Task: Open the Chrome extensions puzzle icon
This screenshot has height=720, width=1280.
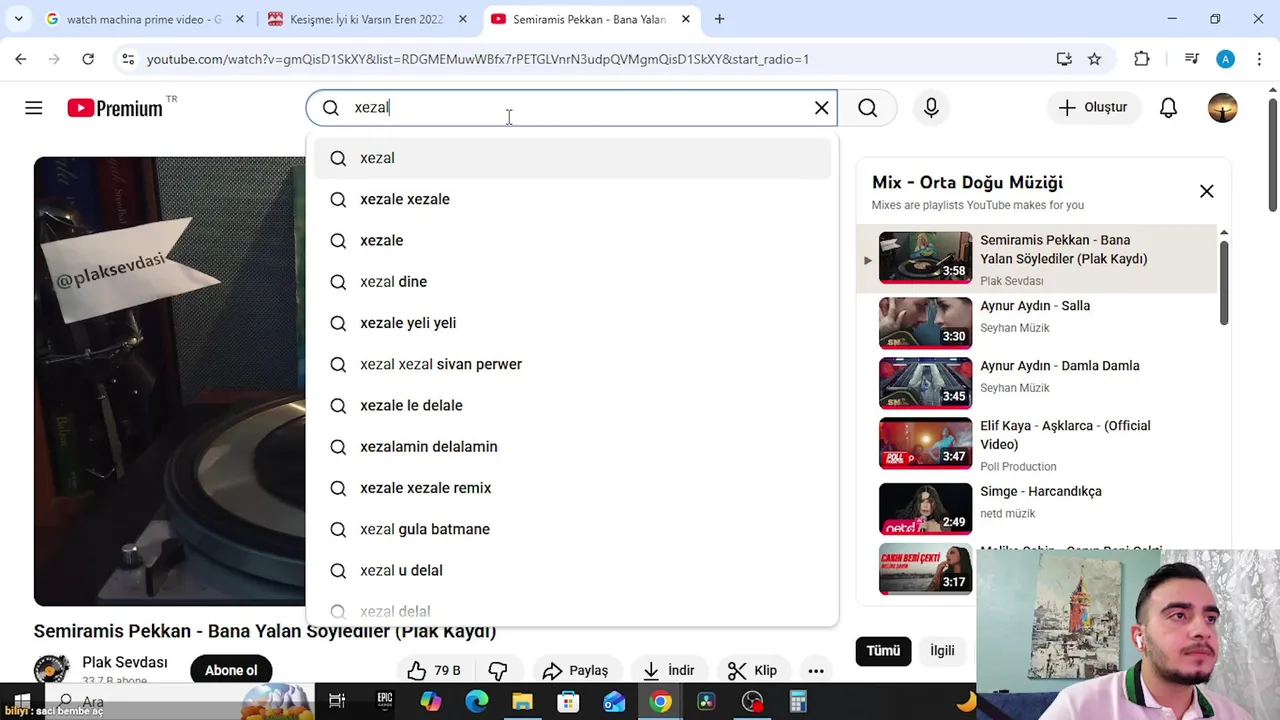Action: [x=1142, y=59]
